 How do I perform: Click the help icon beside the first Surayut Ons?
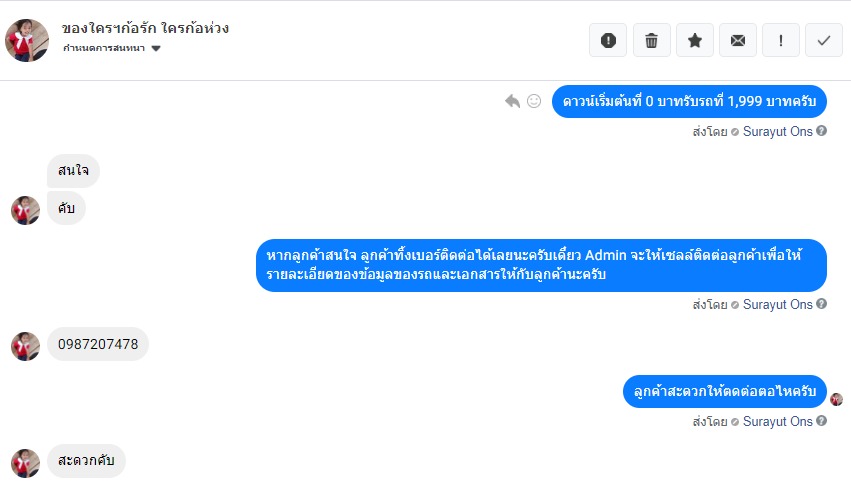coord(822,131)
